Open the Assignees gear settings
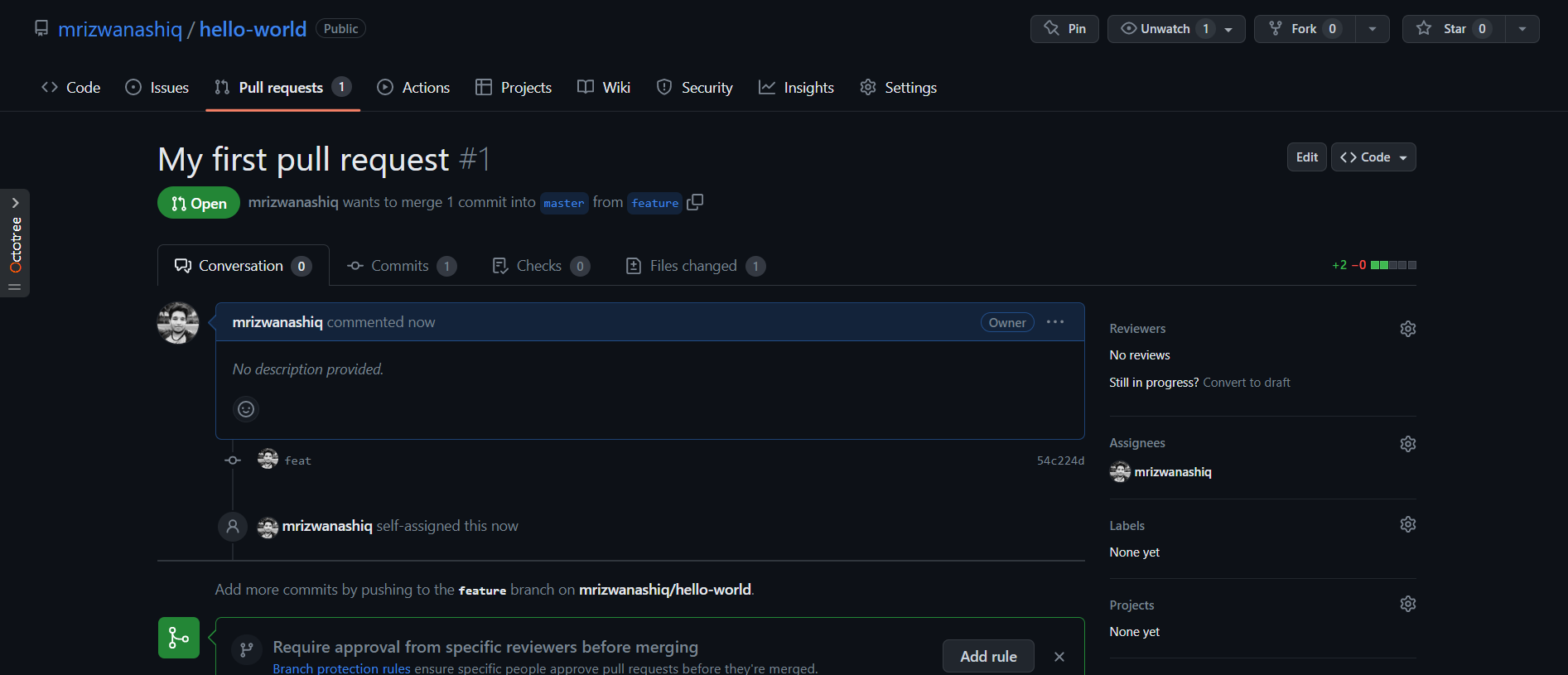Viewport: 1568px width, 675px height. pyautogui.click(x=1407, y=444)
